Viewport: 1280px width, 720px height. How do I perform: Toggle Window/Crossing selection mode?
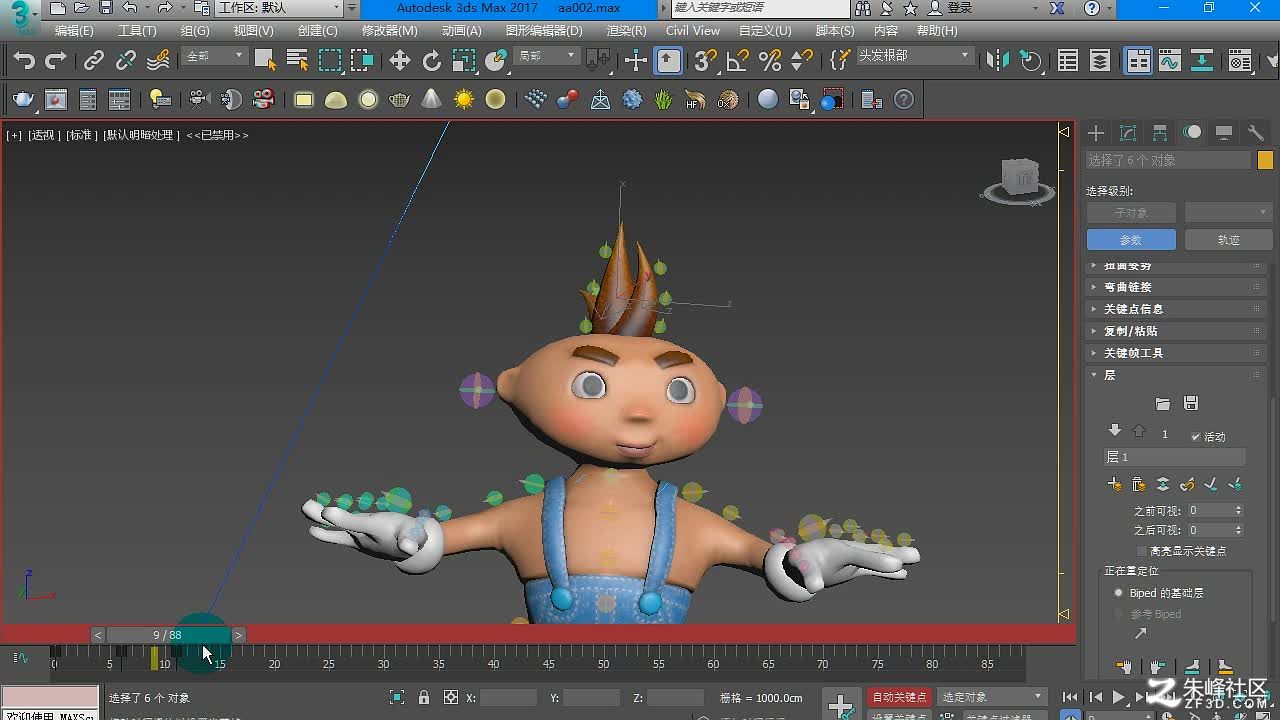pyautogui.click(x=362, y=61)
